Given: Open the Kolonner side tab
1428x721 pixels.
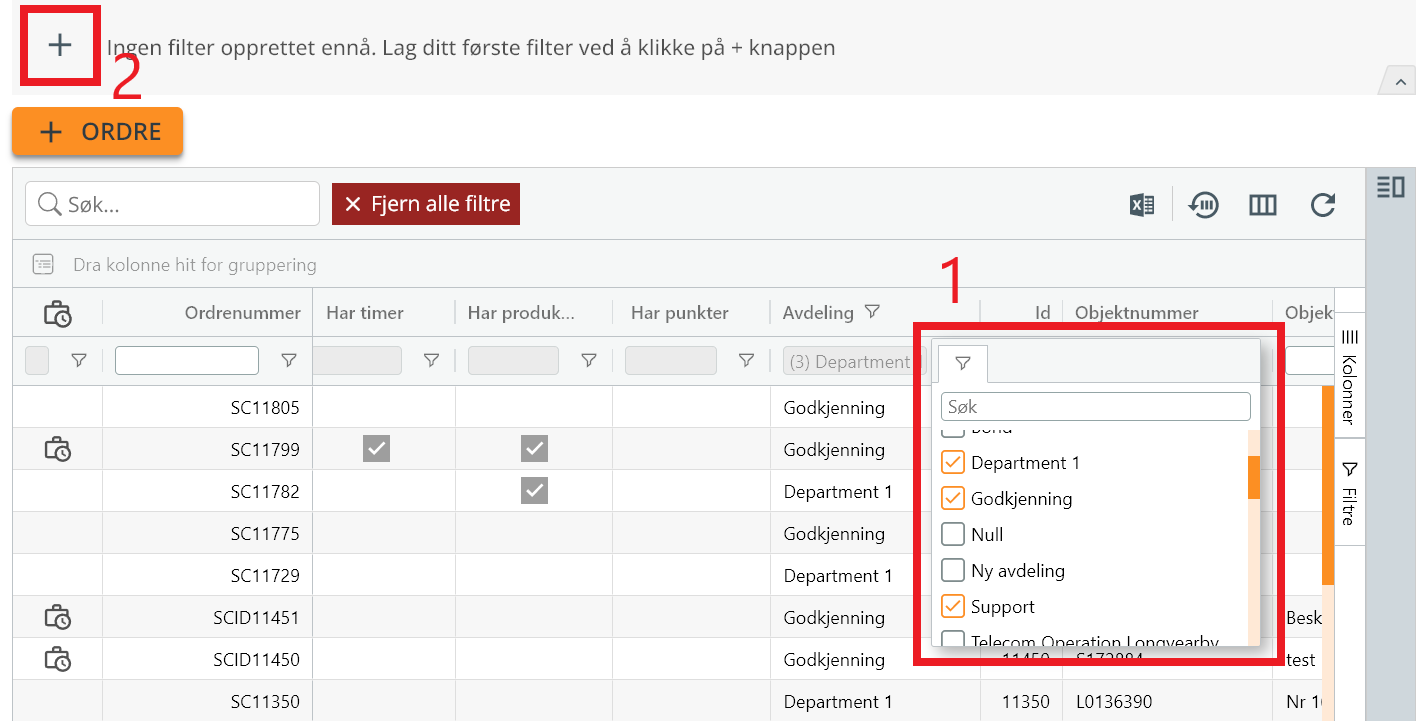Looking at the screenshot, I should (1349, 376).
